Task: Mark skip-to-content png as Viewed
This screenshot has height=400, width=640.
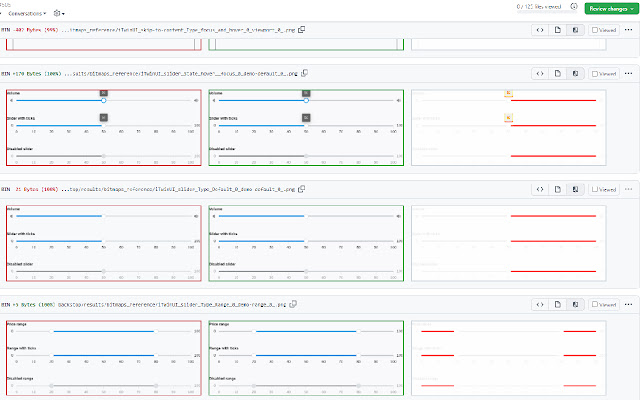Action: point(604,30)
